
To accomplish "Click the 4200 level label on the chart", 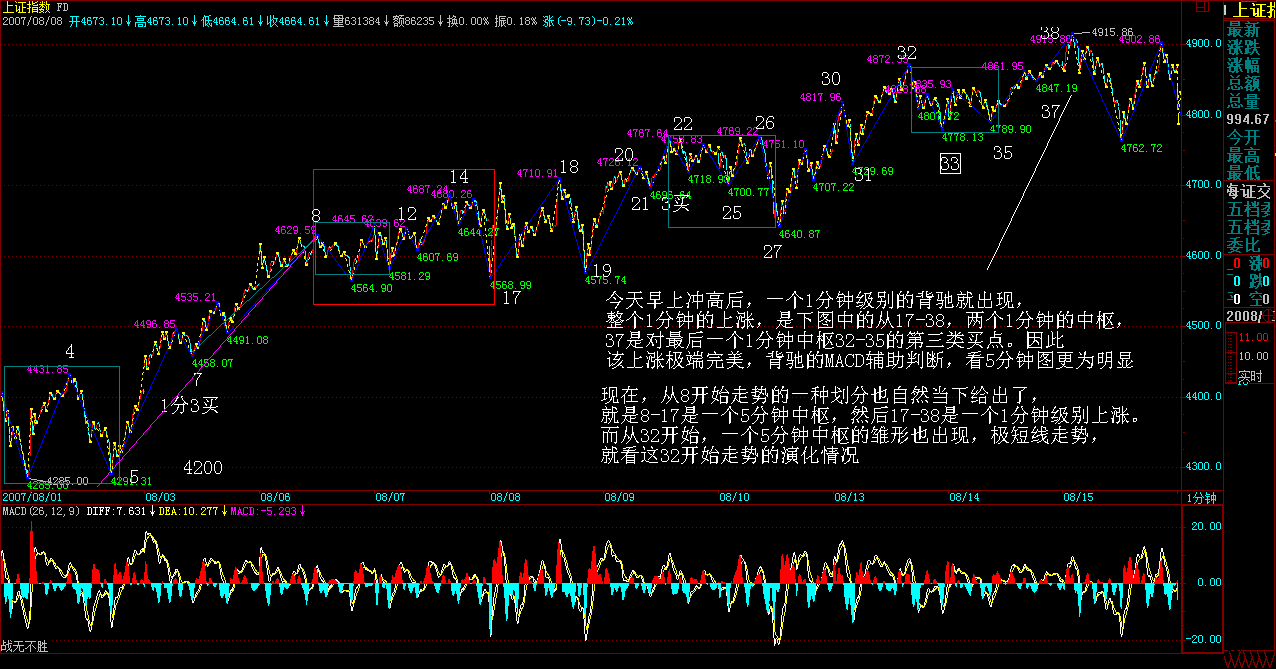I will pos(202,468).
